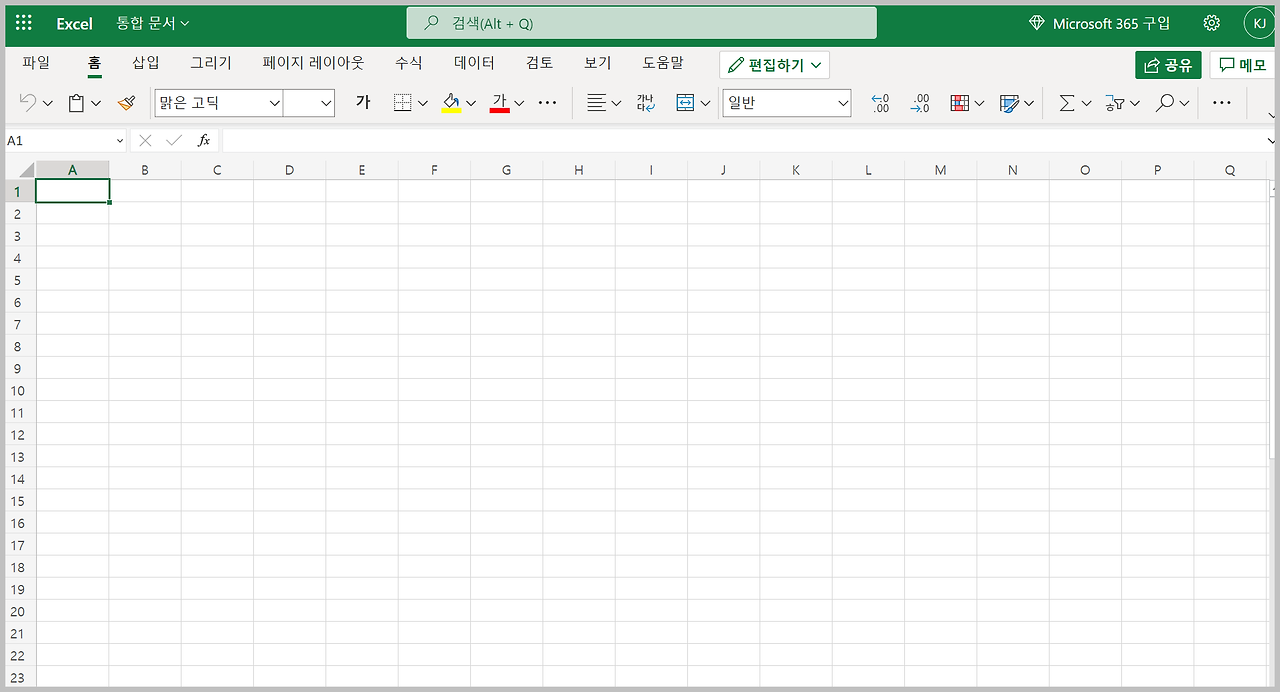The width and height of the screenshot is (1280, 692).
Task: Apply the red font color
Action: [x=500, y=103]
